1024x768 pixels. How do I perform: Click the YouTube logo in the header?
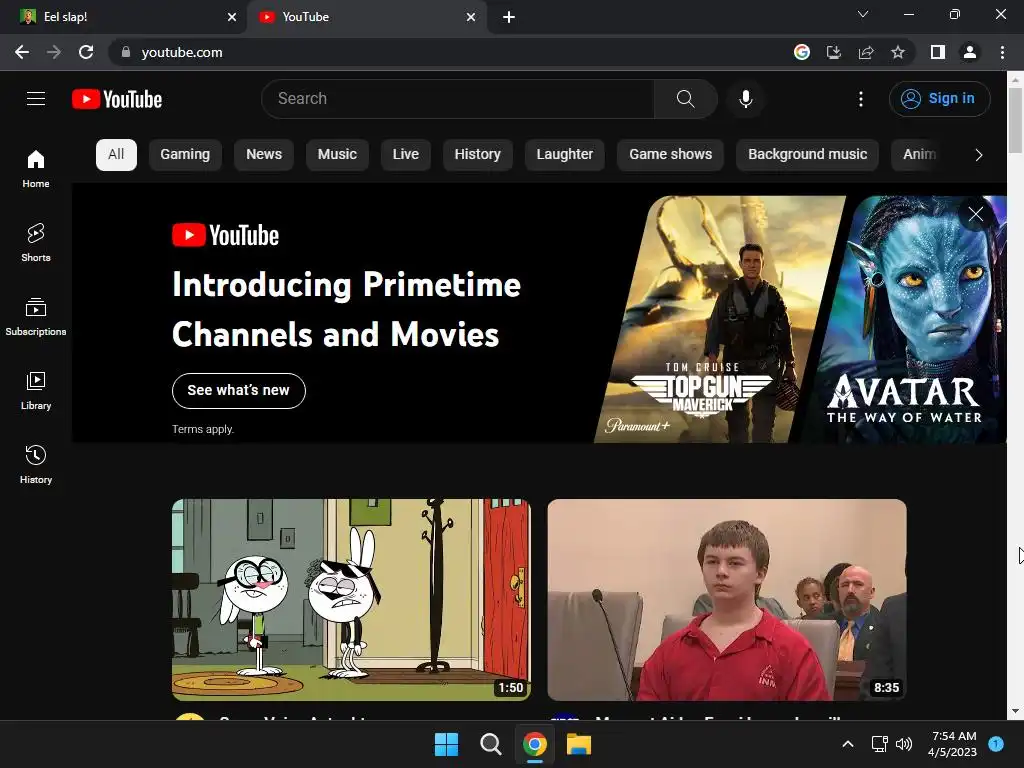click(x=117, y=99)
